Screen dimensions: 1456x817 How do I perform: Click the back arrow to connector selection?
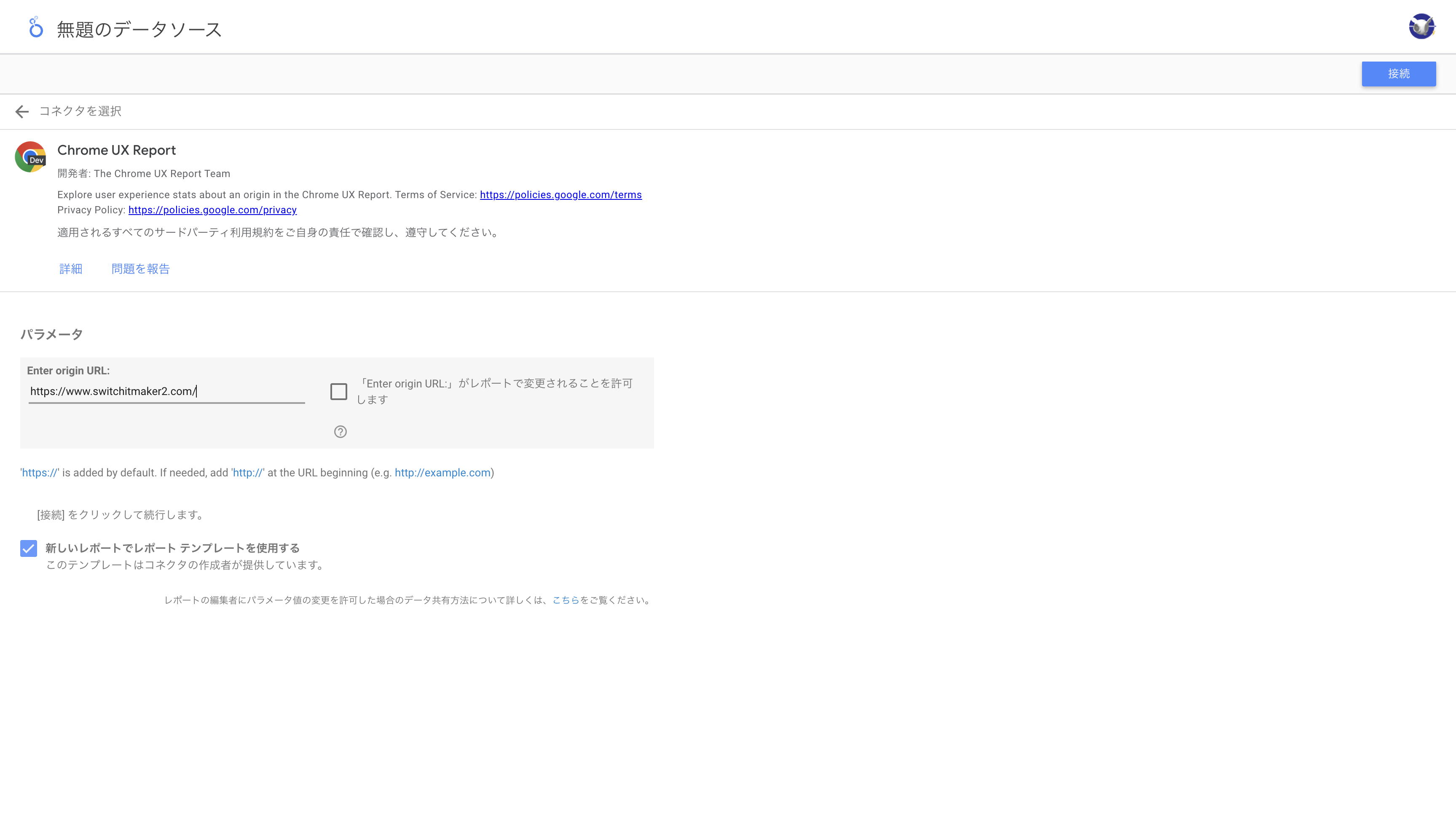click(22, 111)
